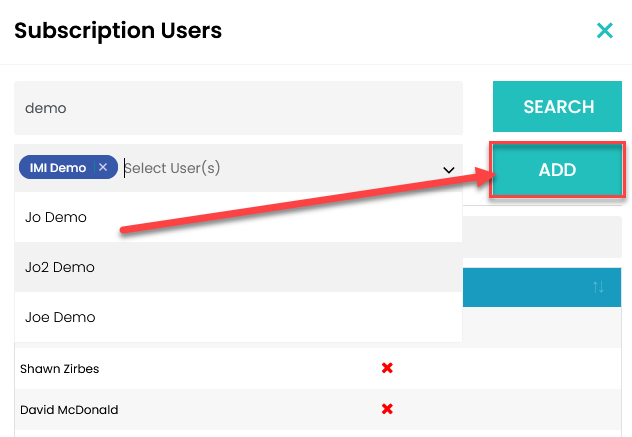Click red X in David McDonald row
This screenshot has width=632, height=437.
tap(387, 408)
